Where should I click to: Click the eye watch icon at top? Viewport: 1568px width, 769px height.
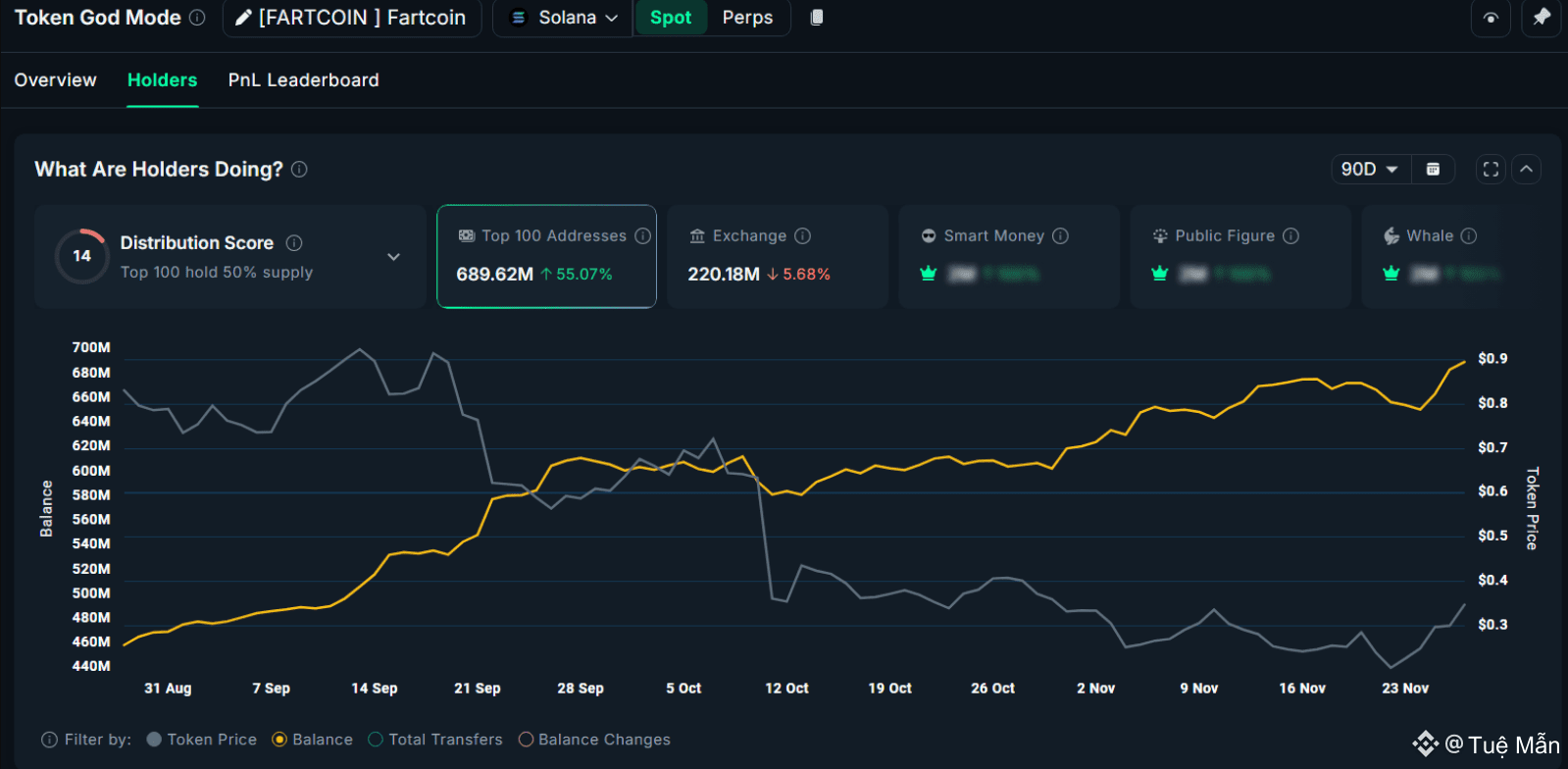[1491, 18]
